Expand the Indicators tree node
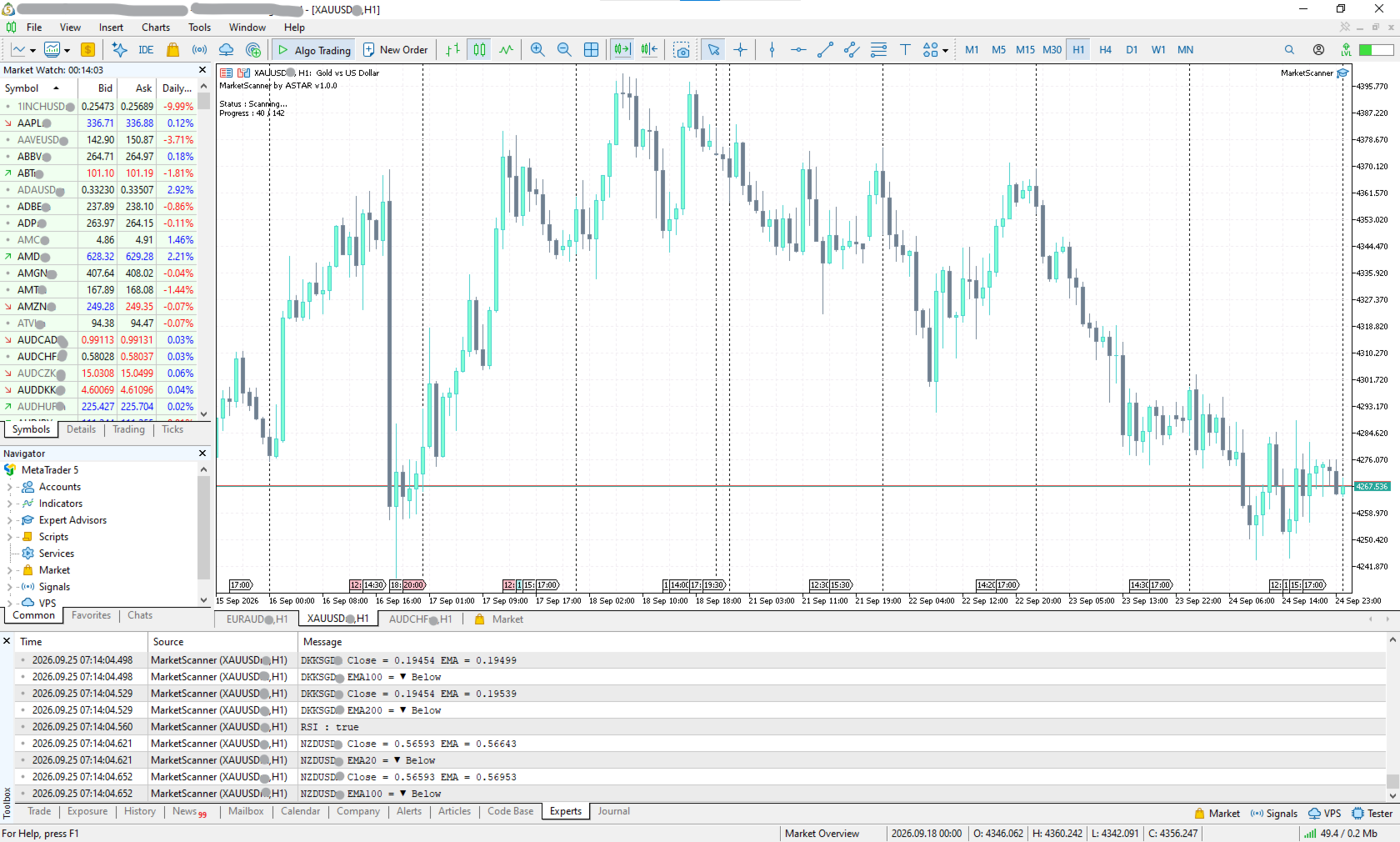This screenshot has height=842, width=1400. (x=9, y=504)
